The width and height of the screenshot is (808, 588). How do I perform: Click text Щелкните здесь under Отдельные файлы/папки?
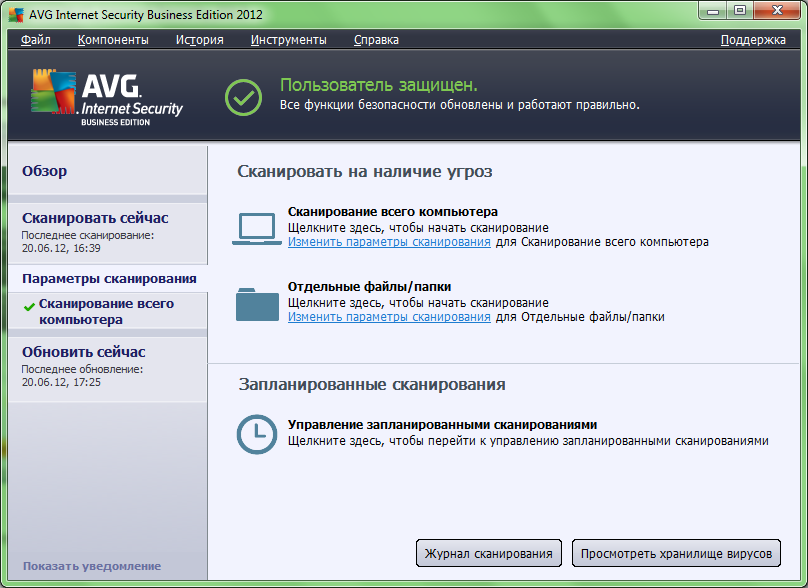pos(418,302)
